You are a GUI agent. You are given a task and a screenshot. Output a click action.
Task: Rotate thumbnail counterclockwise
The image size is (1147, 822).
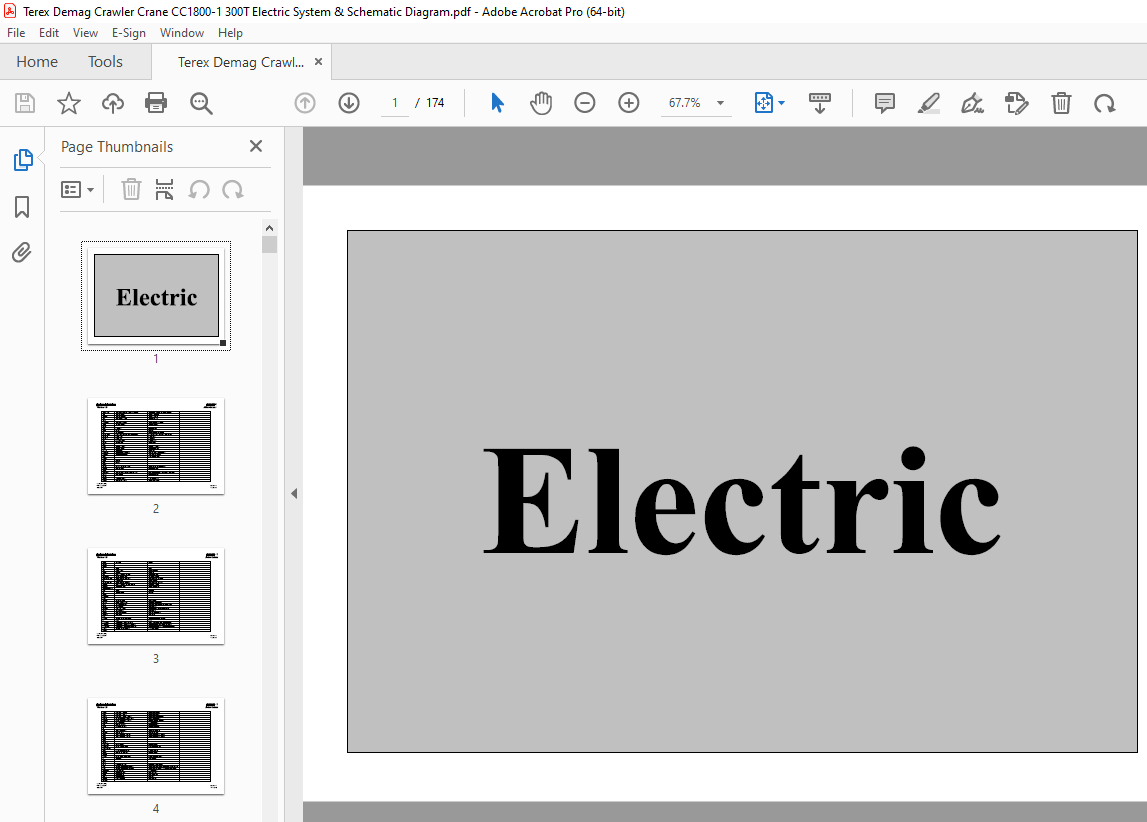199,190
